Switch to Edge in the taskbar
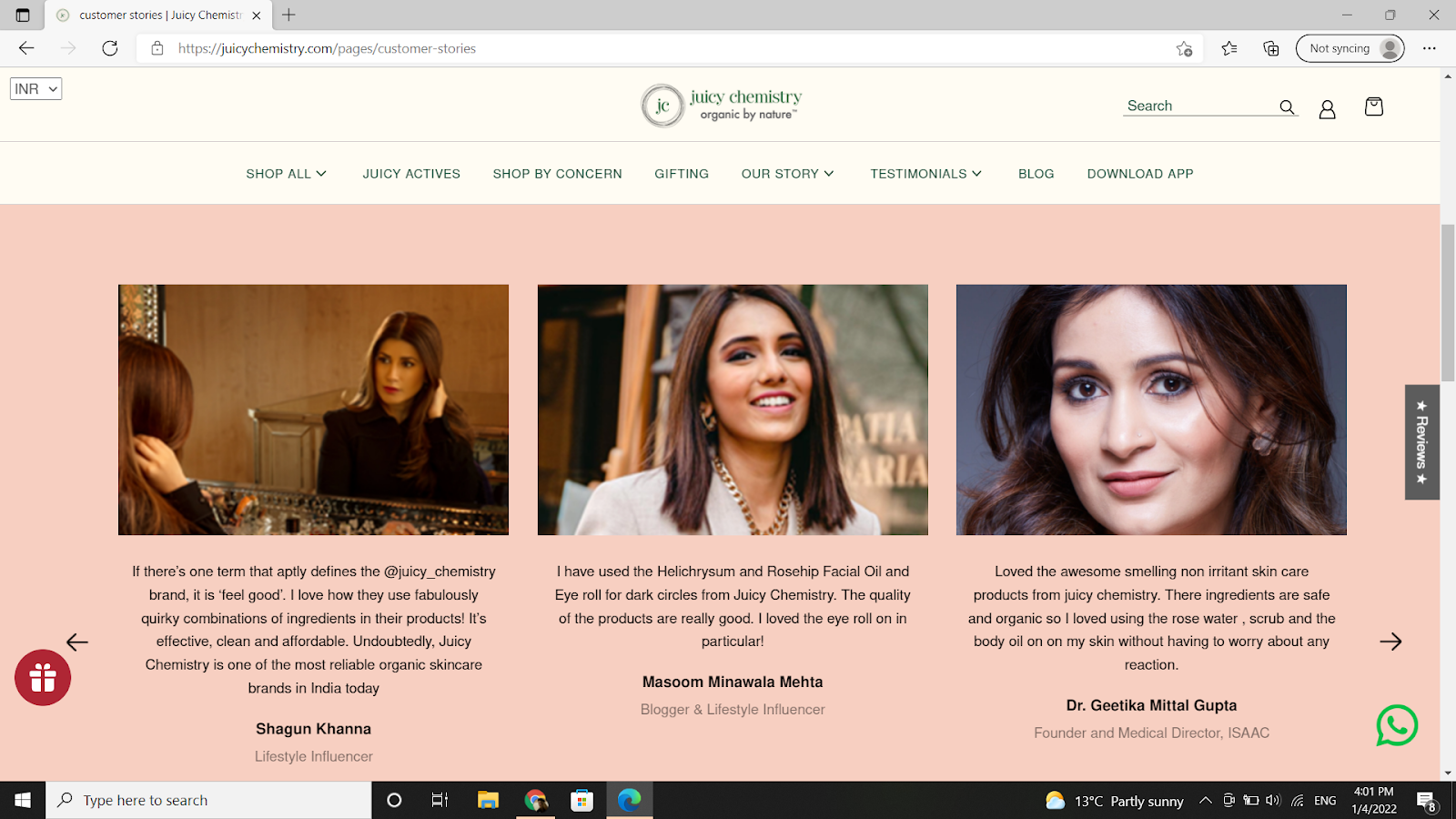 pyautogui.click(x=629, y=800)
